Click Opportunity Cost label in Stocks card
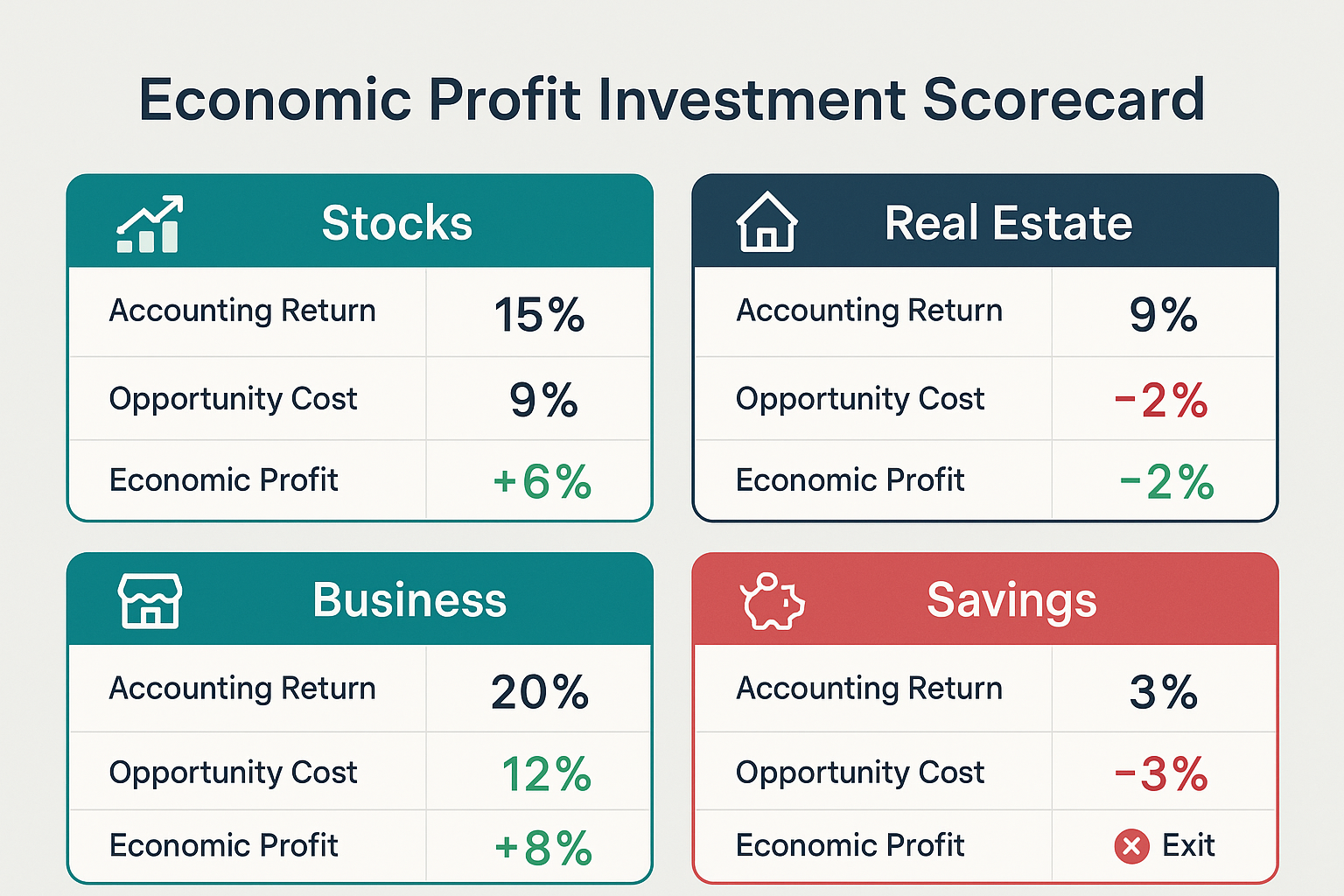This screenshot has height=896, width=1344. click(234, 399)
